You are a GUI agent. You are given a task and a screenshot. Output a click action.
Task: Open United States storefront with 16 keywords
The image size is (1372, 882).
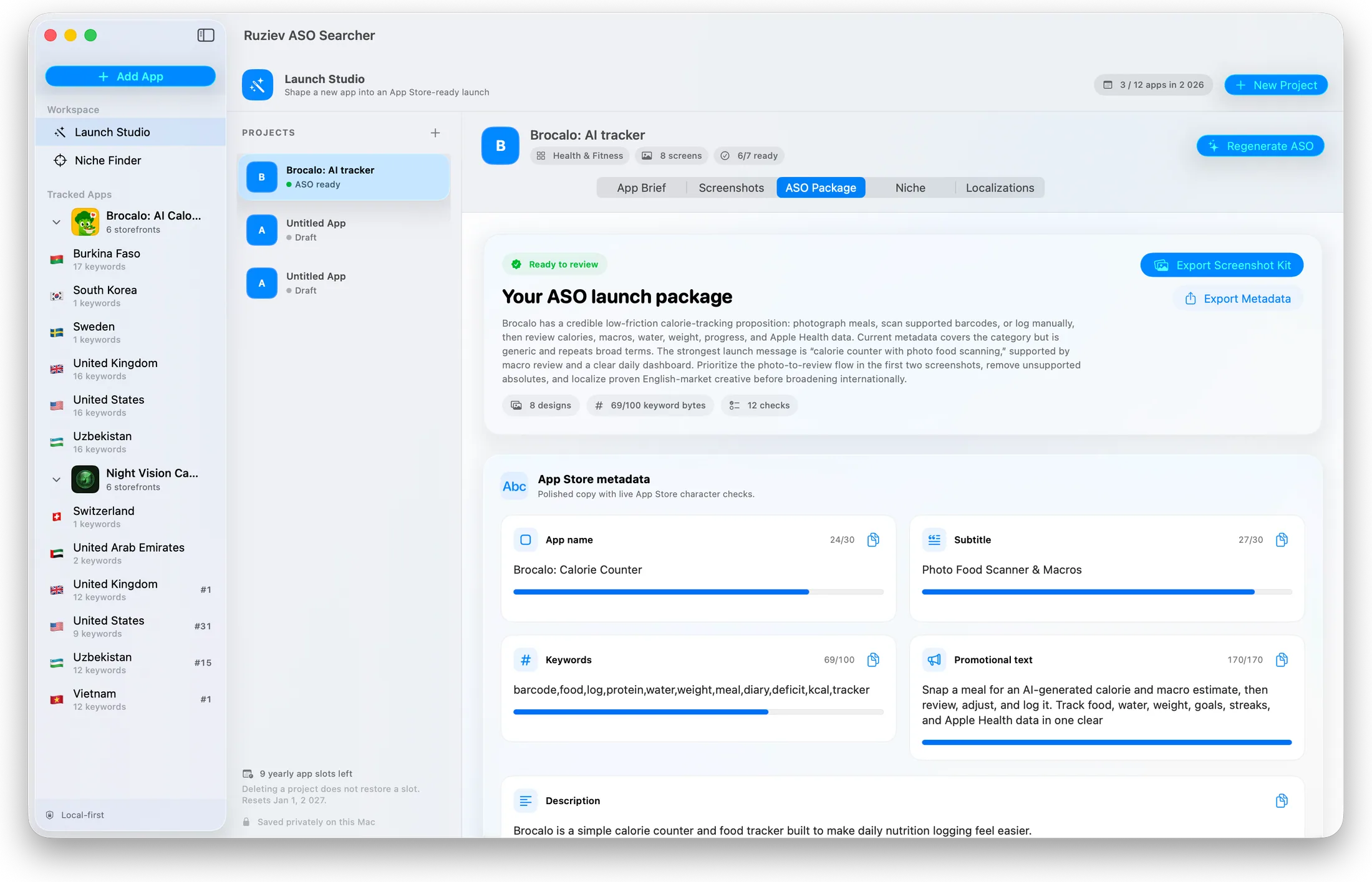coord(130,406)
